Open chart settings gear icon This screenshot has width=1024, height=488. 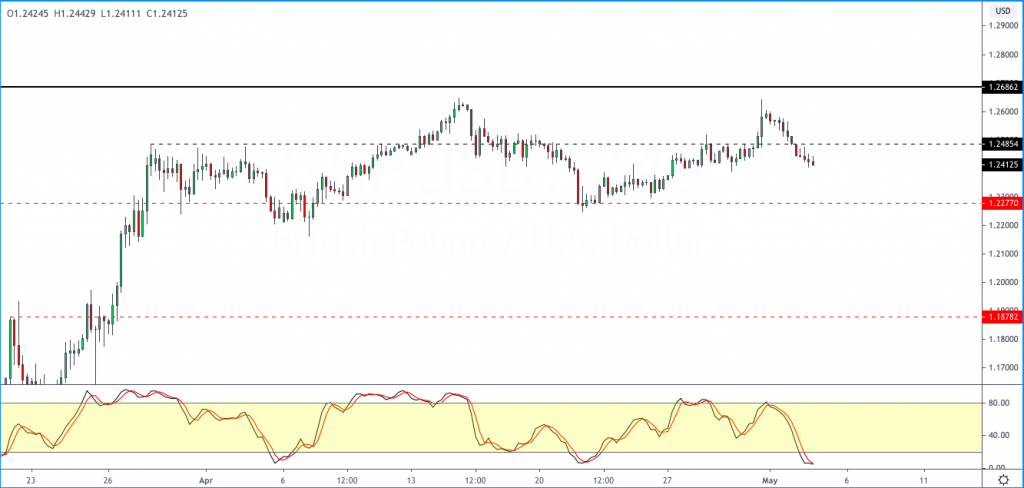coord(1003,480)
